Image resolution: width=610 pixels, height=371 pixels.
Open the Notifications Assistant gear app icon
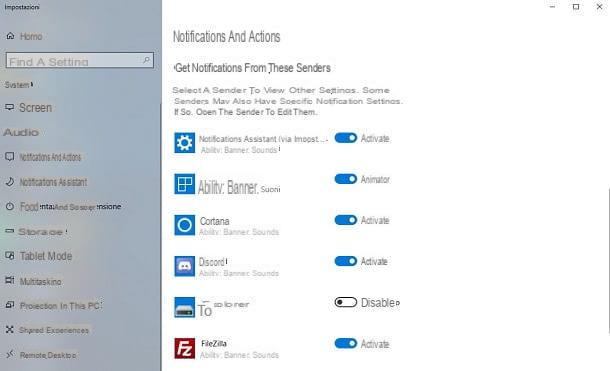pyautogui.click(x=184, y=143)
